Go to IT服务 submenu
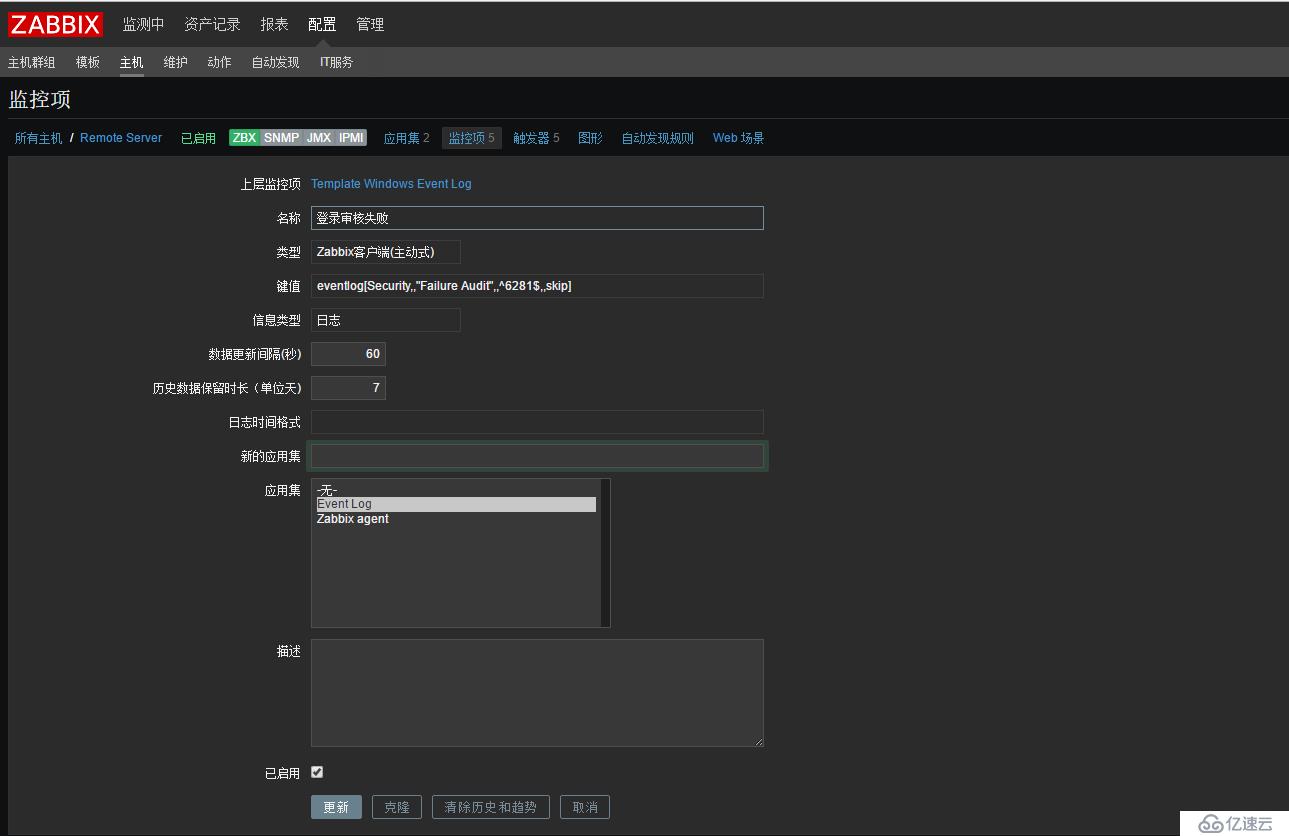 (336, 62)
